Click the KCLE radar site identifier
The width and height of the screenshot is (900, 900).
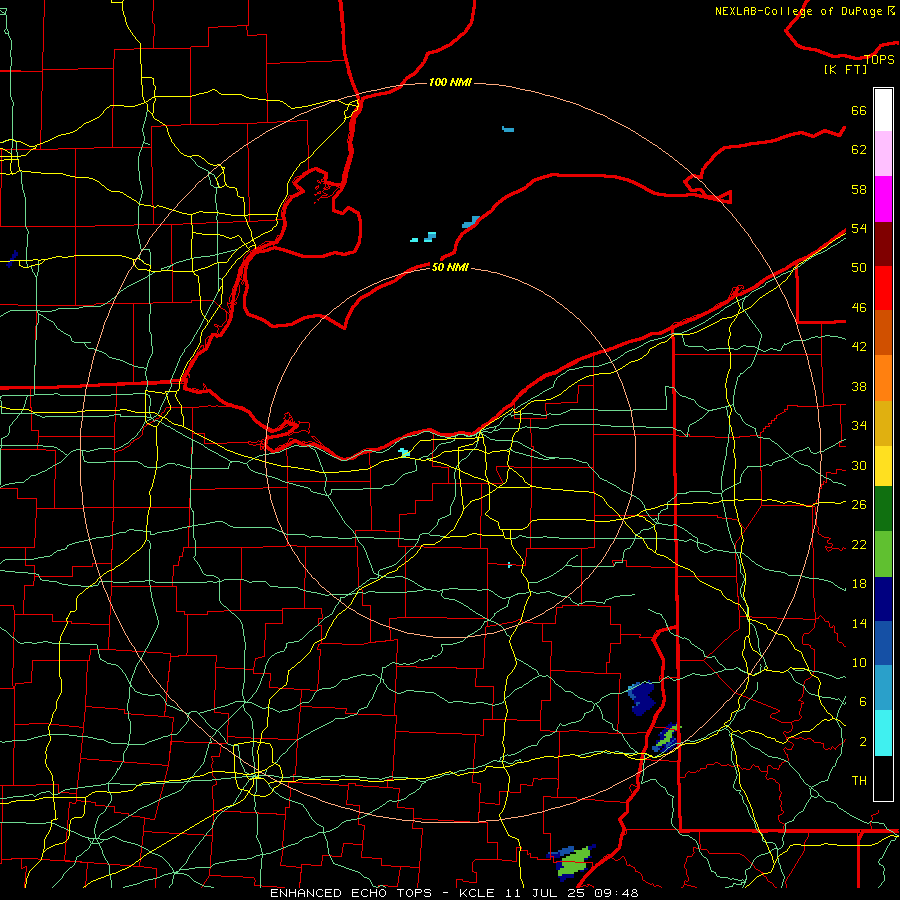[476, 893]
